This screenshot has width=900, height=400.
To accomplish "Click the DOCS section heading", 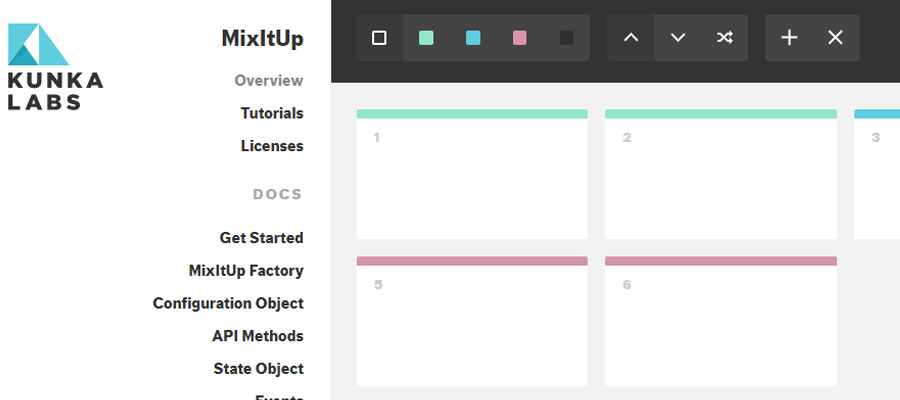I will tap(277, 195).
